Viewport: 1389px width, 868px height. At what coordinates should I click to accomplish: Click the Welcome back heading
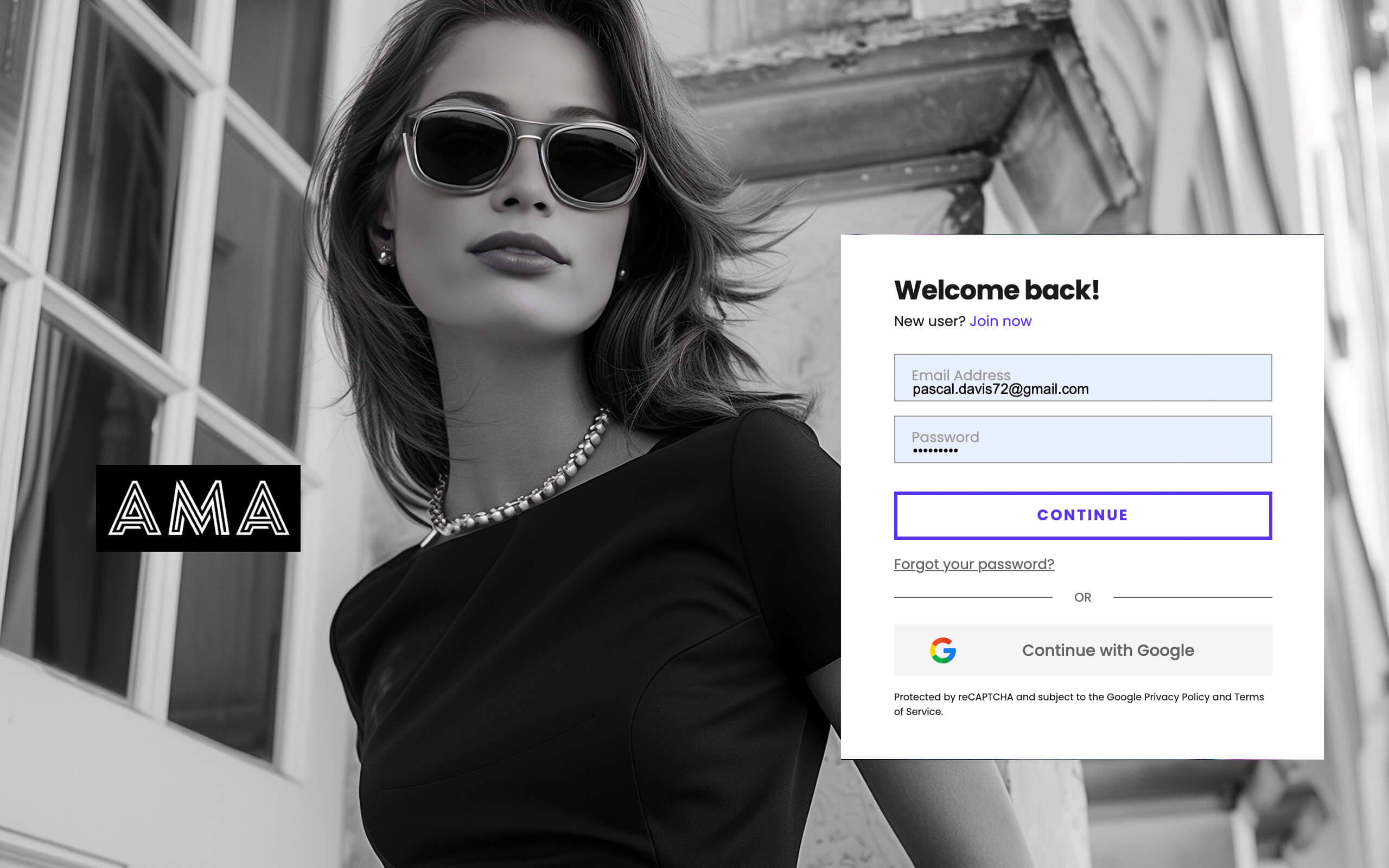pos(997,290)
